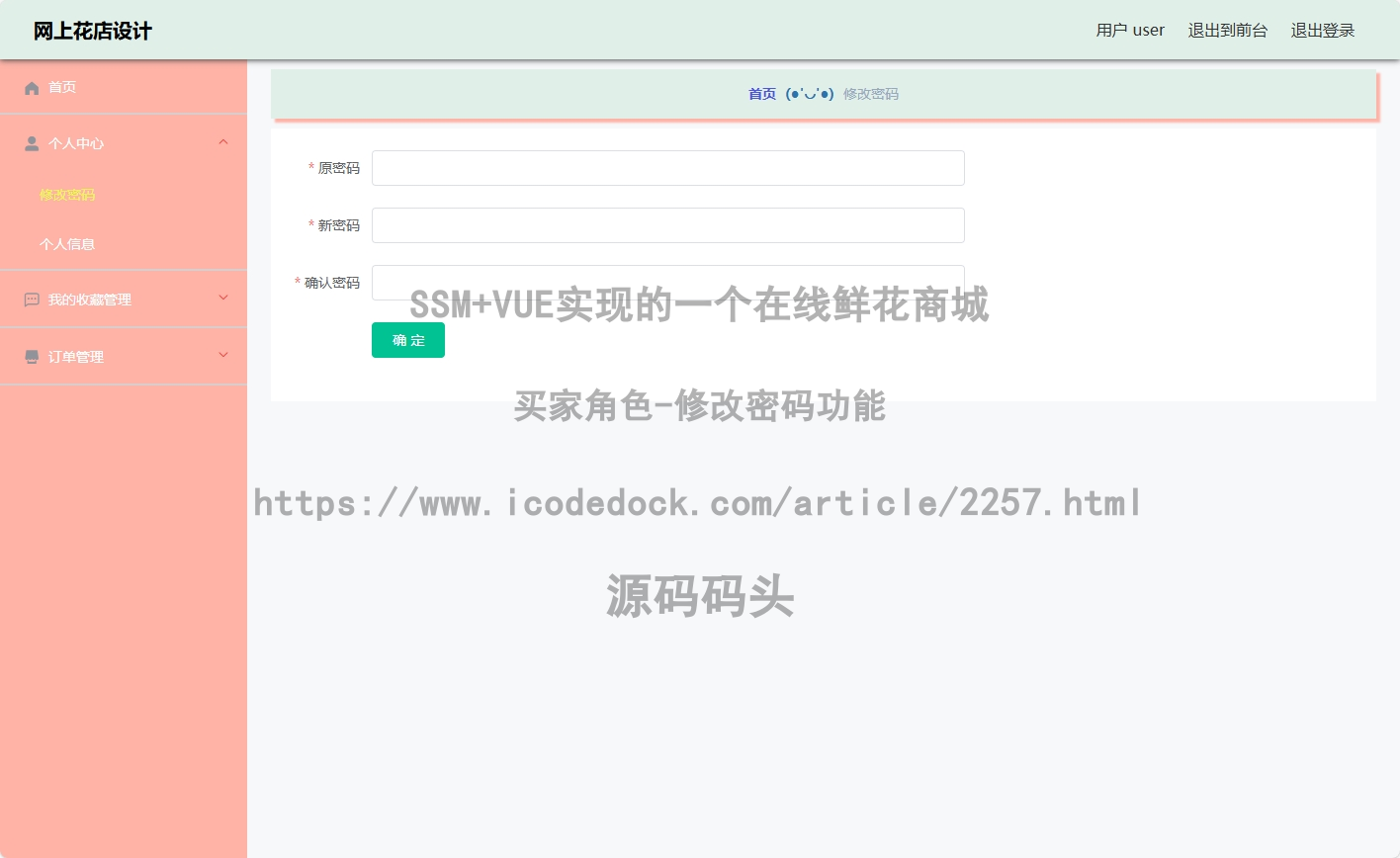Open 修改密码 submenu item

coord(67,195)
